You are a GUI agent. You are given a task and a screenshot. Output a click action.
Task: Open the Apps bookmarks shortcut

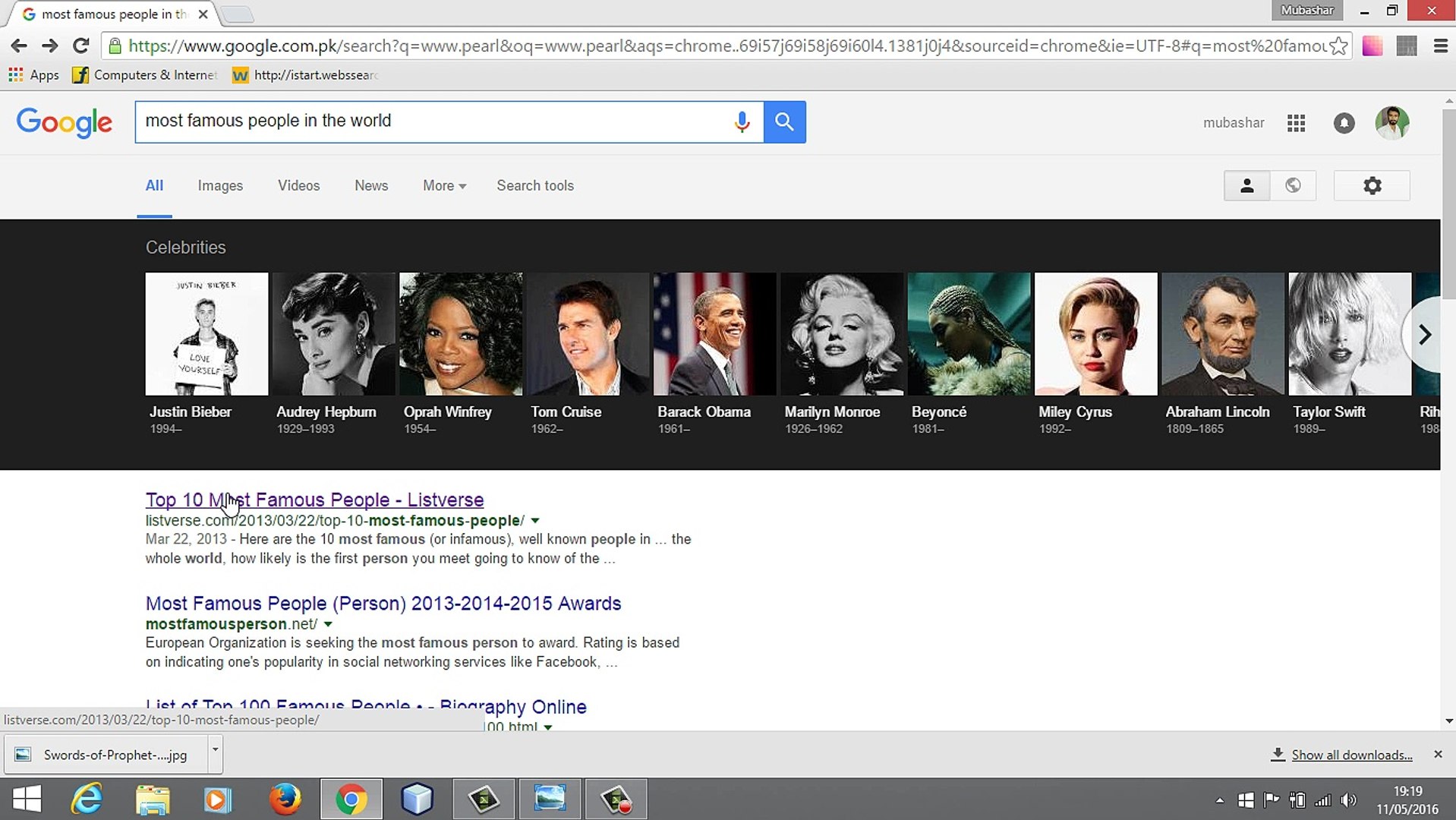coord(33,74)
